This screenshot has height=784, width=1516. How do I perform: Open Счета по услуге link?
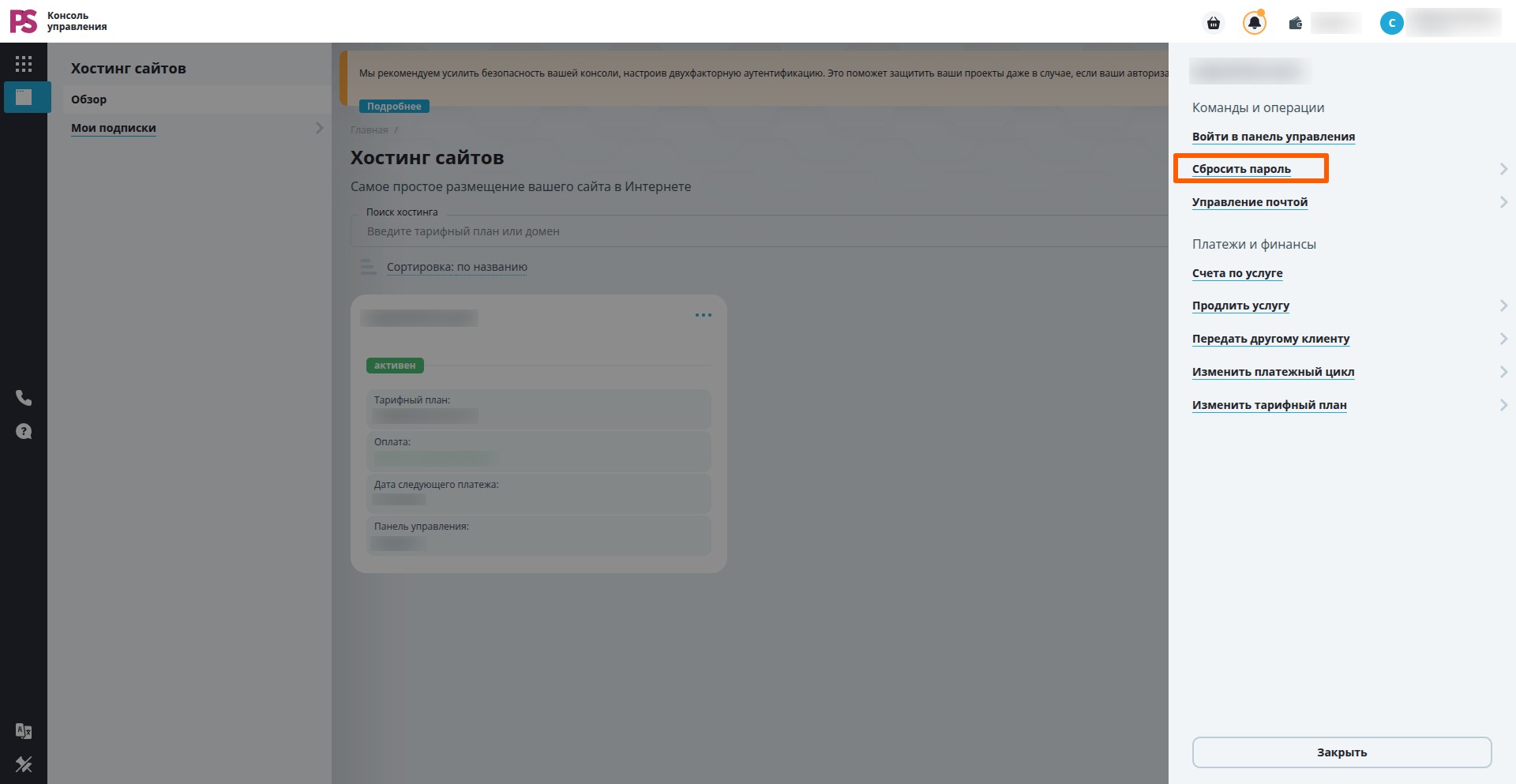[1237, 273]
